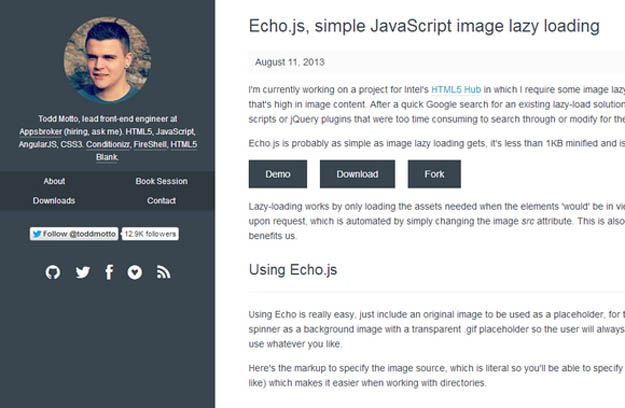Click the Twitter bird icon in sidebar

(x=82, y=272)
